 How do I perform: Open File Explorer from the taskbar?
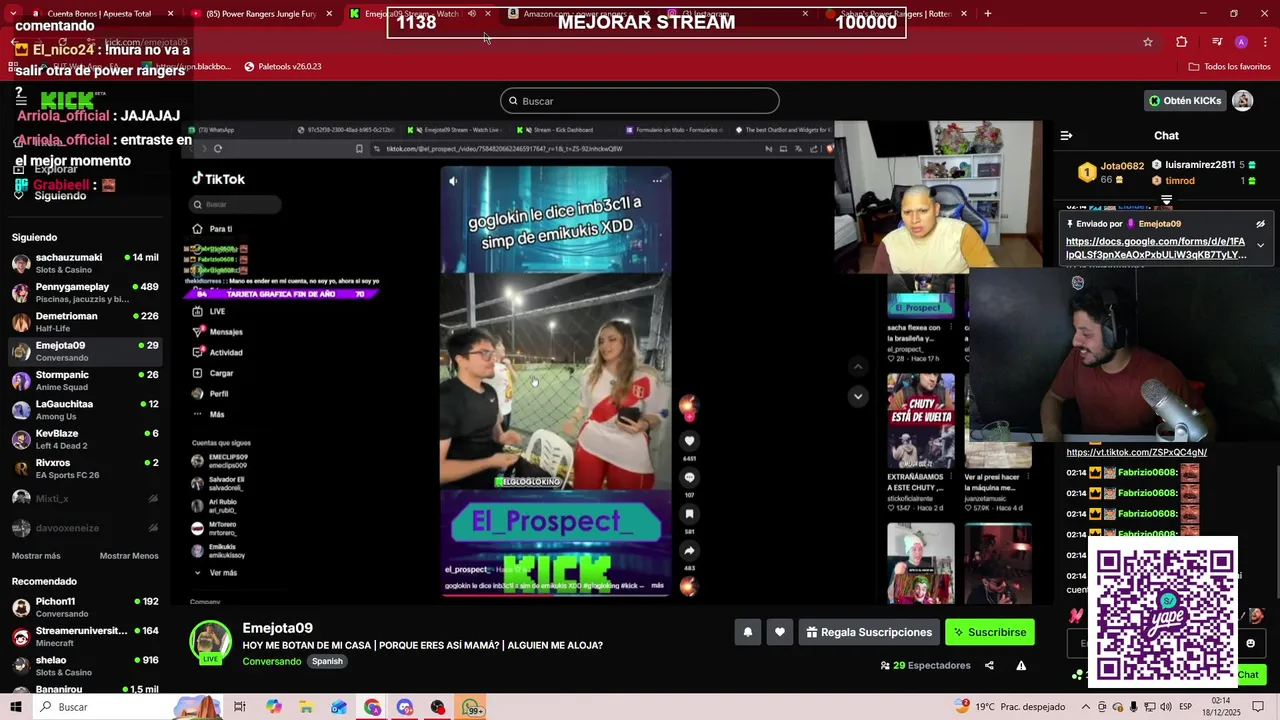click(x=306, y=707)
